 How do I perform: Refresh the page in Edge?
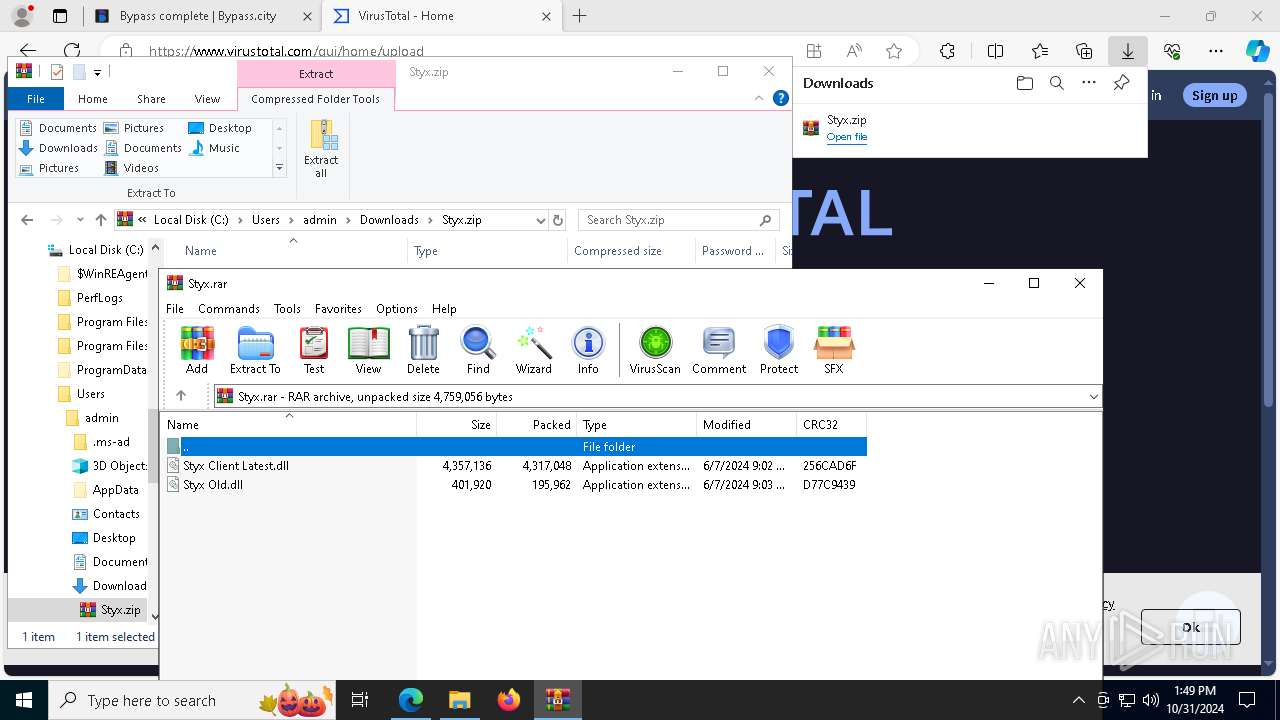(x=72, y=51)
